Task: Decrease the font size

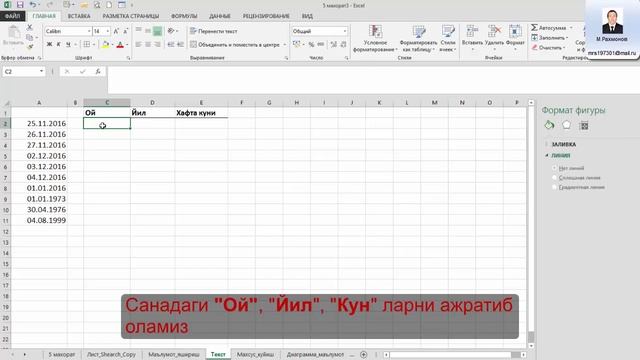Action: click(125, 31)
